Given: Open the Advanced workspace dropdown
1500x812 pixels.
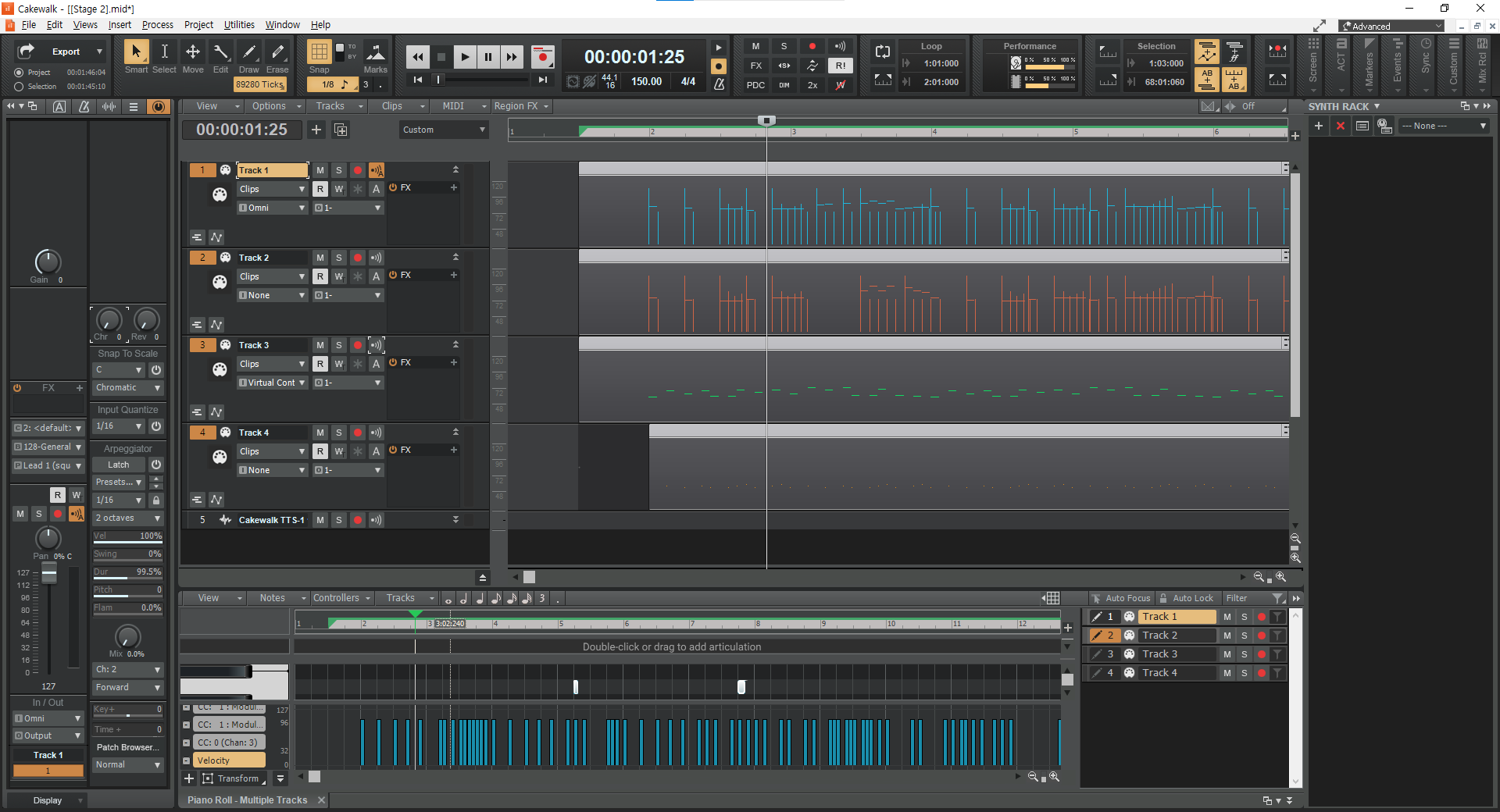Looking at the screenshot, I should (1392, 27).
